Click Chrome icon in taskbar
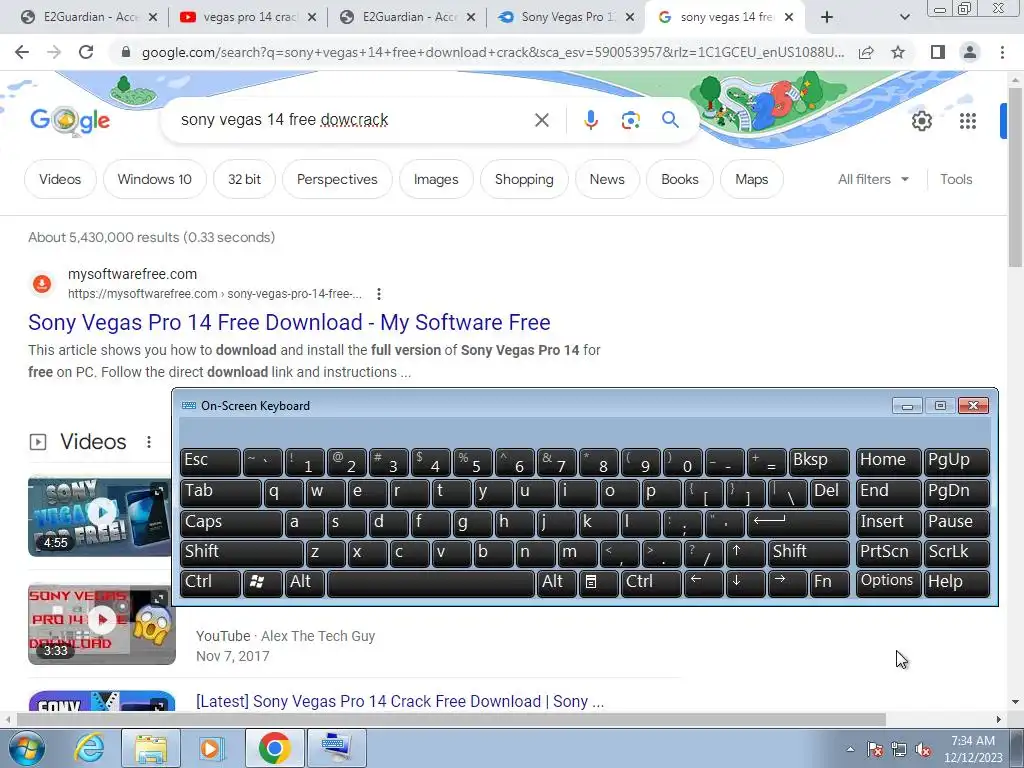This screenshot has width=1024, height=768. click(274, 748)
